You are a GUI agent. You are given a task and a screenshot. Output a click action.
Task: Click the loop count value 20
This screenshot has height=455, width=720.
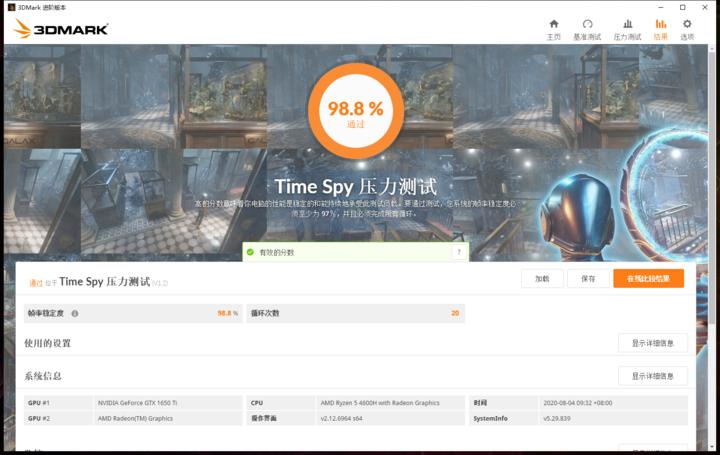(455, 313)
